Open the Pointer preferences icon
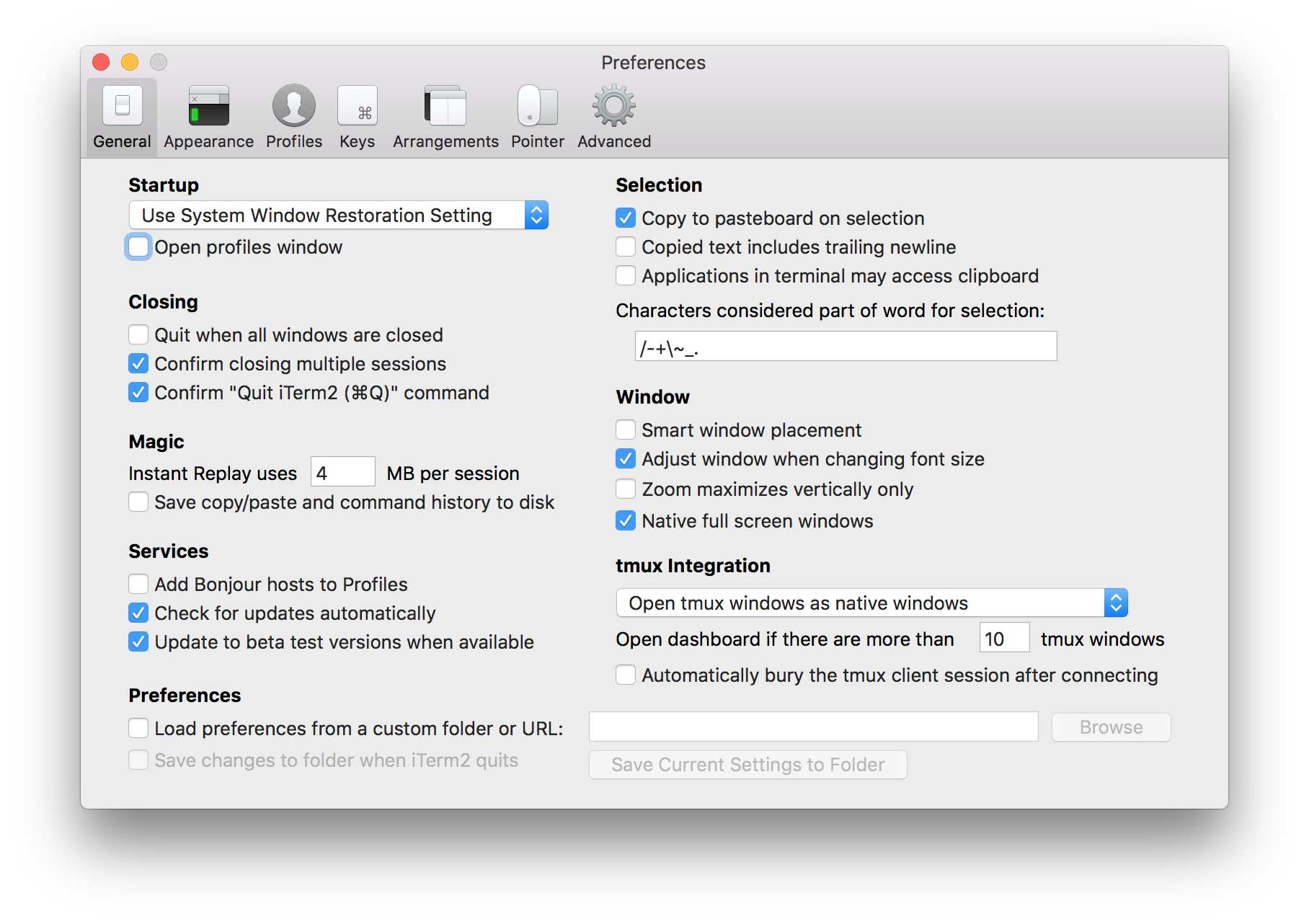 pyautogui.click(x=538, y=106)
